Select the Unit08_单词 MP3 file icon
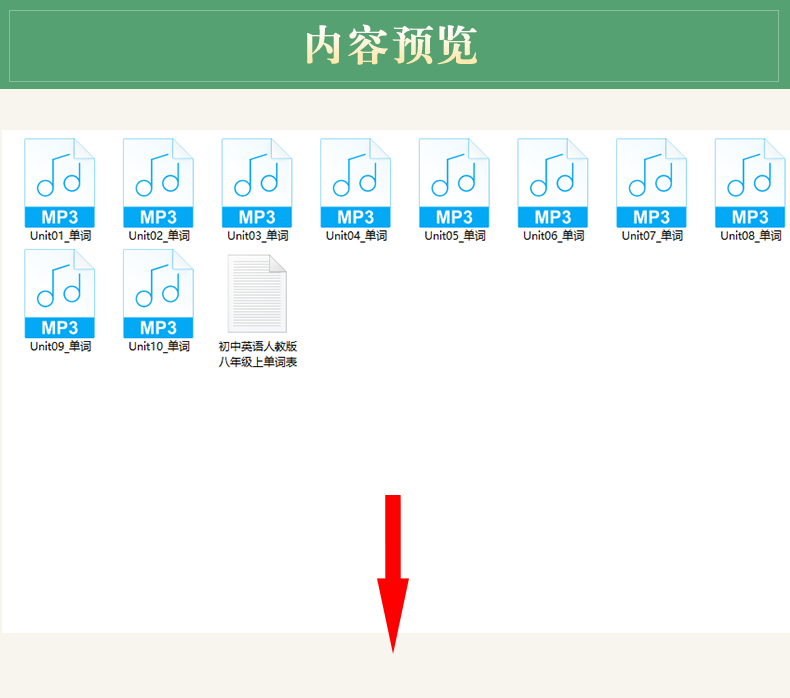This screenshot has height=698, width=790. (750, 183)
